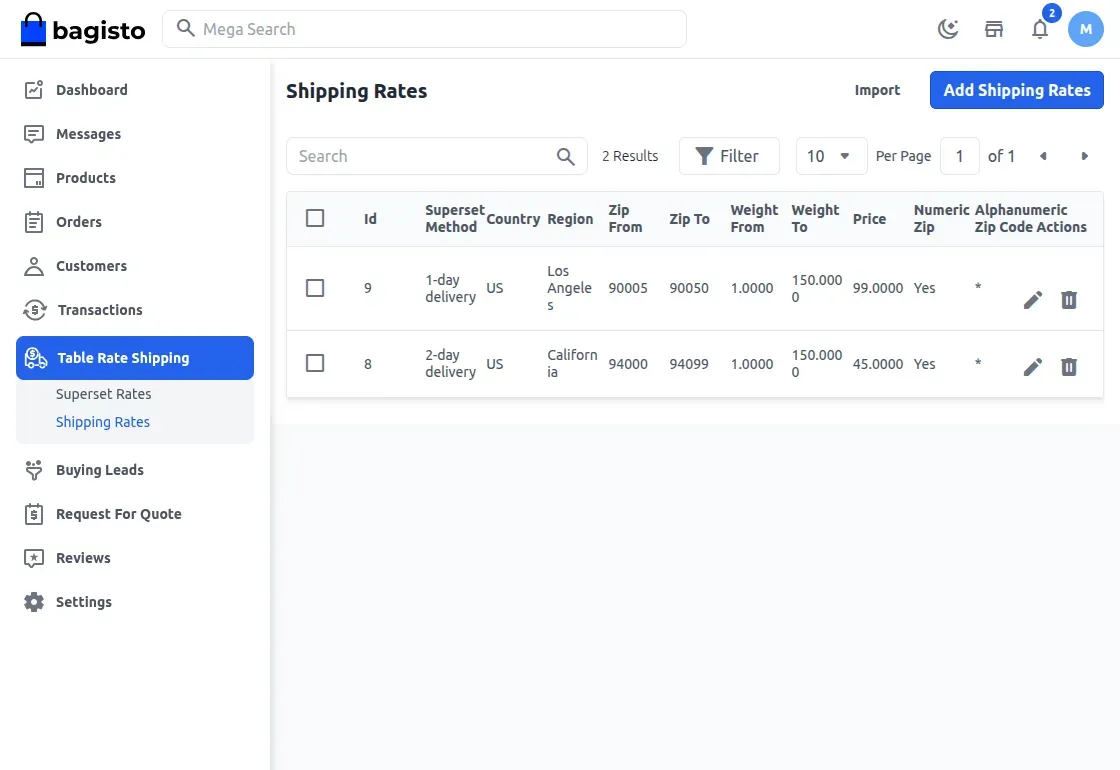This screenshot has width=1120, height=770.
Task: Go to next page using right arrow
Action: point(1085,156)
